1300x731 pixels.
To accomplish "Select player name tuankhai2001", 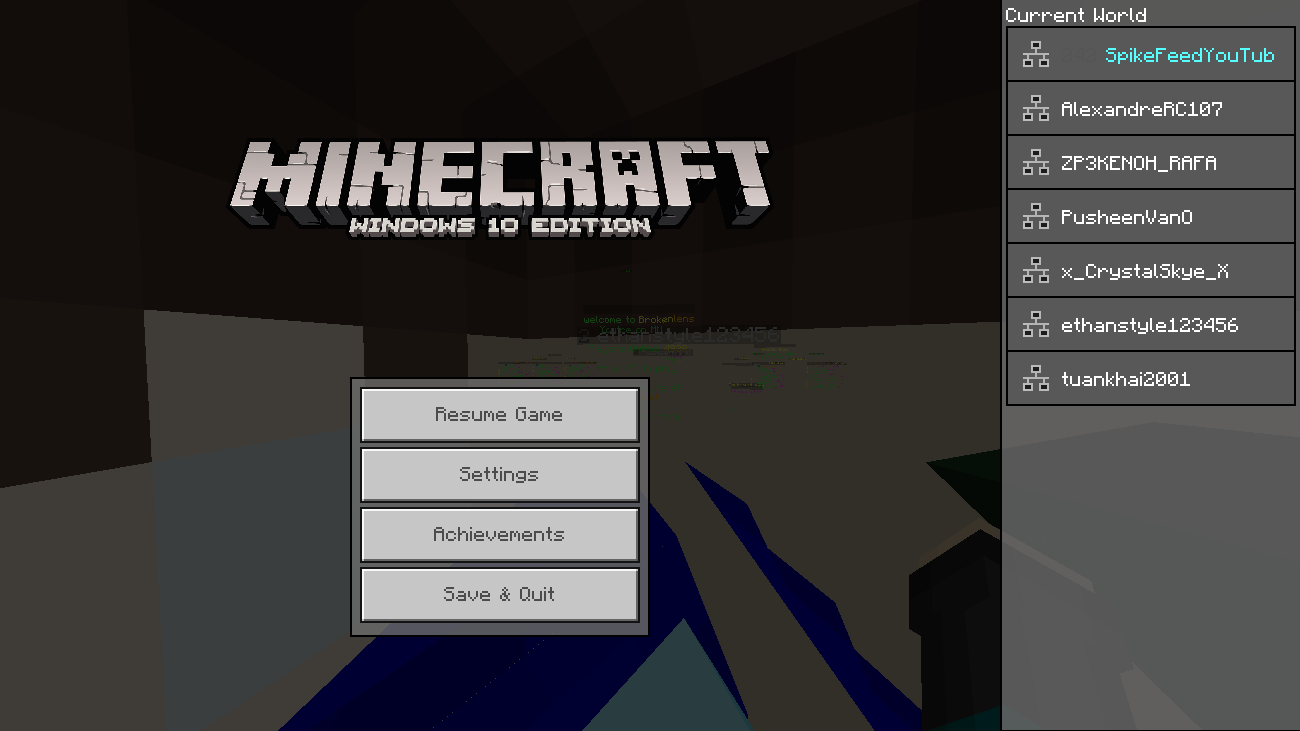I will click(1126, 379).
